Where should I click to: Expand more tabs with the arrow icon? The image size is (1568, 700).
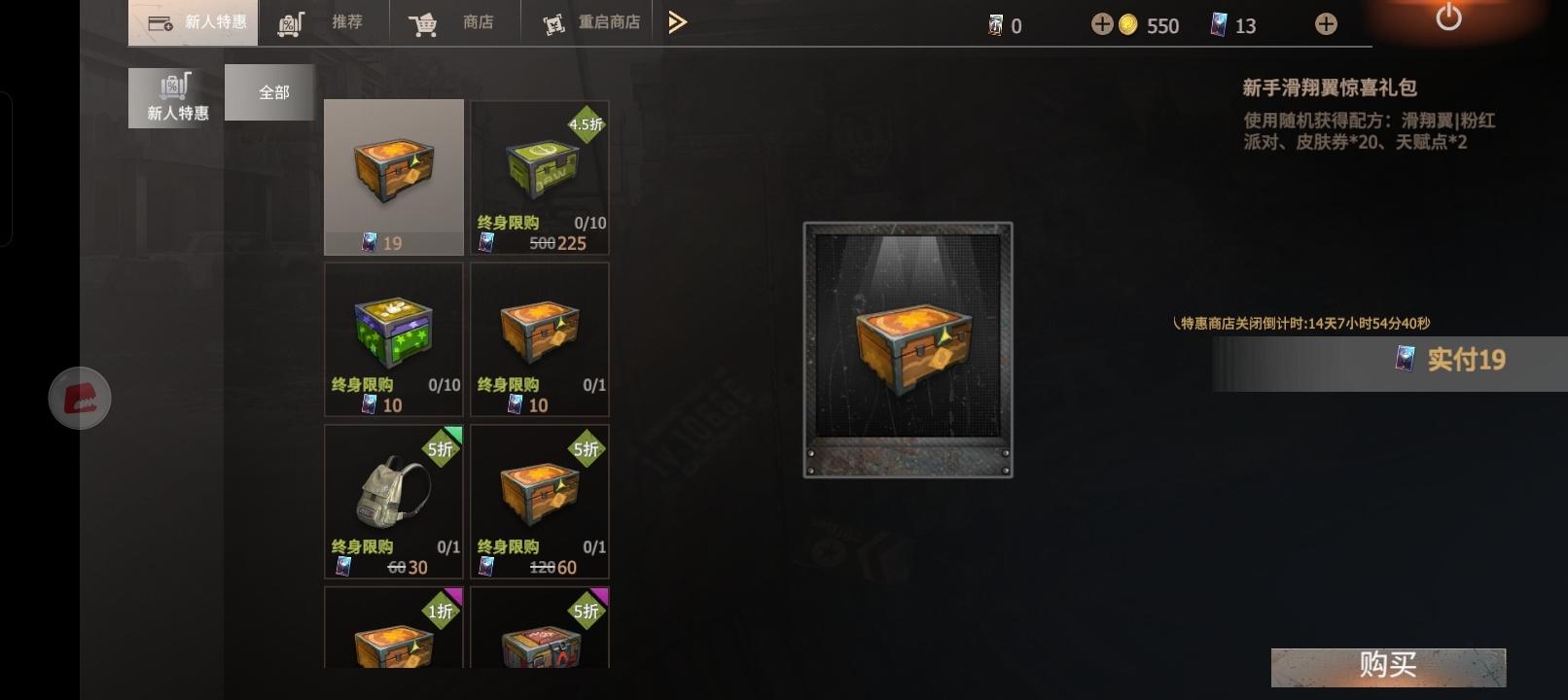click(678, 22)
